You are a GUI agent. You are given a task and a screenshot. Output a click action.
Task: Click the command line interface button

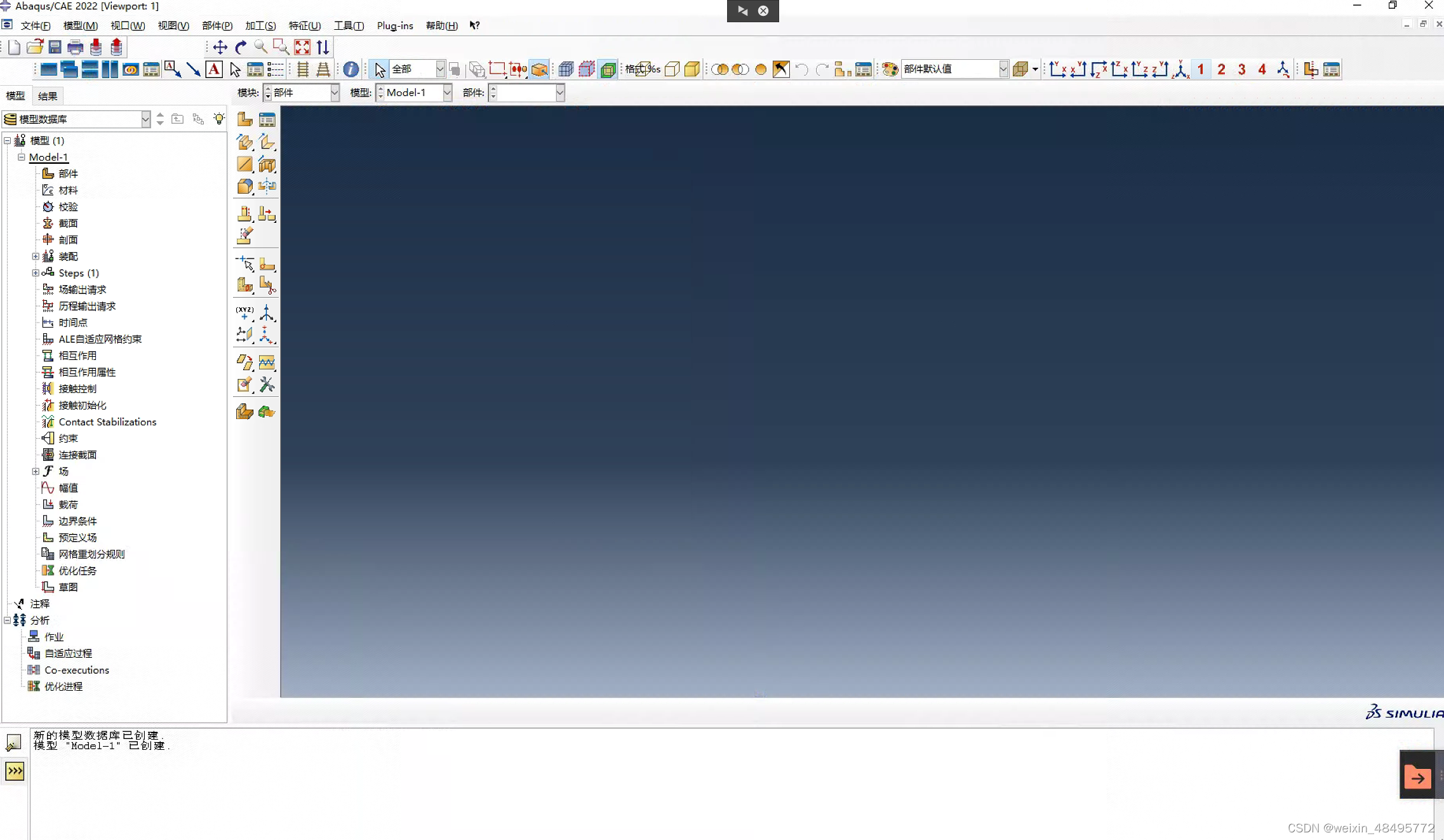pyautogui.click(x=15, y=771)
